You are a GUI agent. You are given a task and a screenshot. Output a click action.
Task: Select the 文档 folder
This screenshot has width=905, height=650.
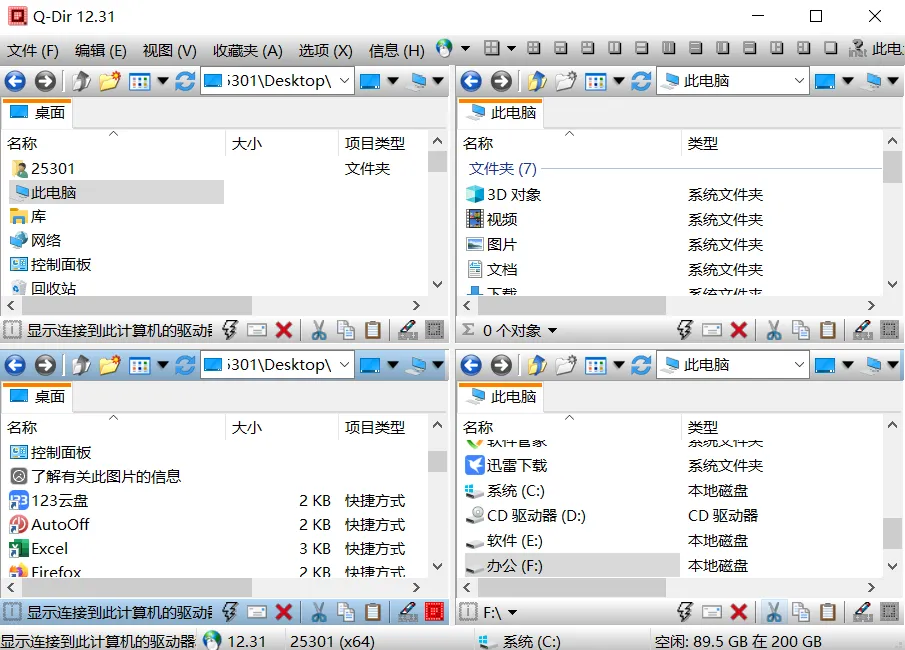click(492, 270)
